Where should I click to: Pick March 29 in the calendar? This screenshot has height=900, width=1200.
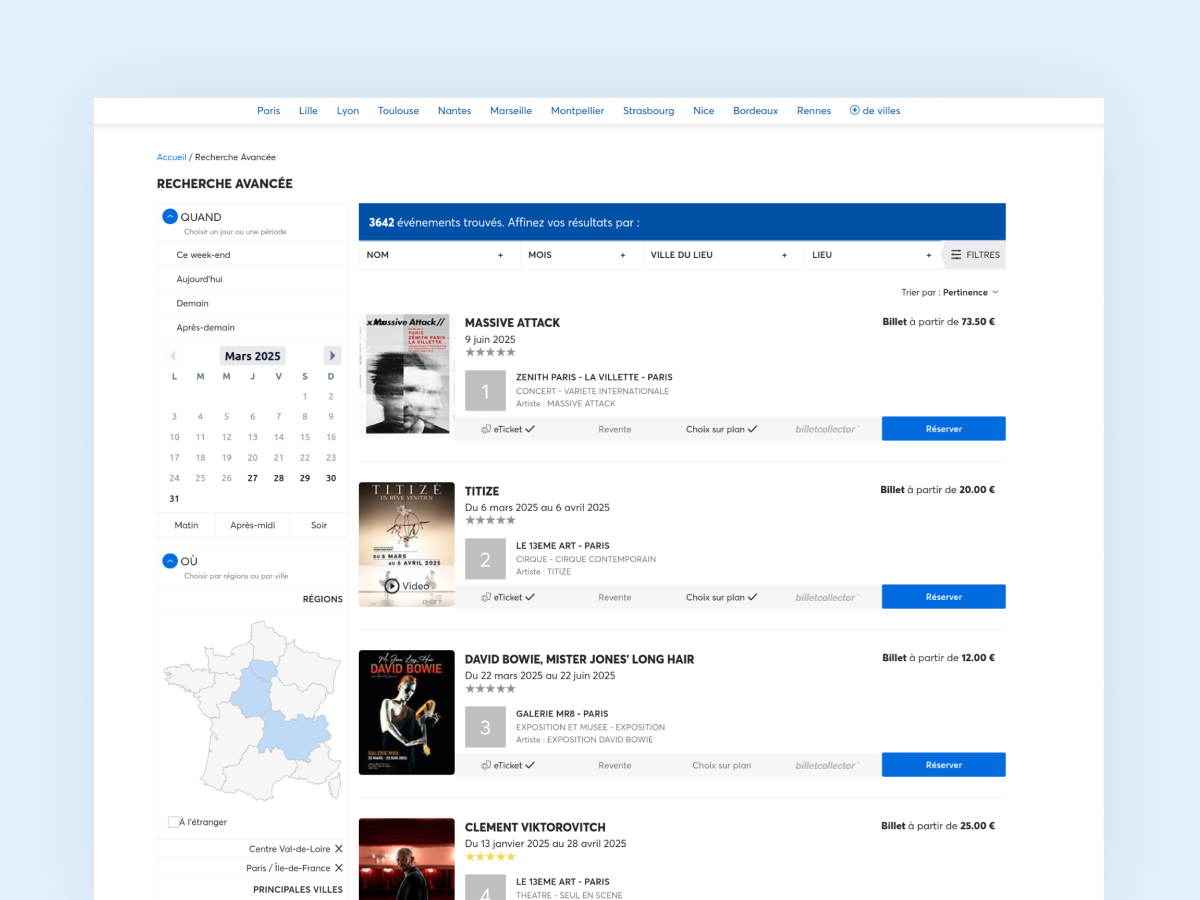pyautogui.click(x=305, y=478)
